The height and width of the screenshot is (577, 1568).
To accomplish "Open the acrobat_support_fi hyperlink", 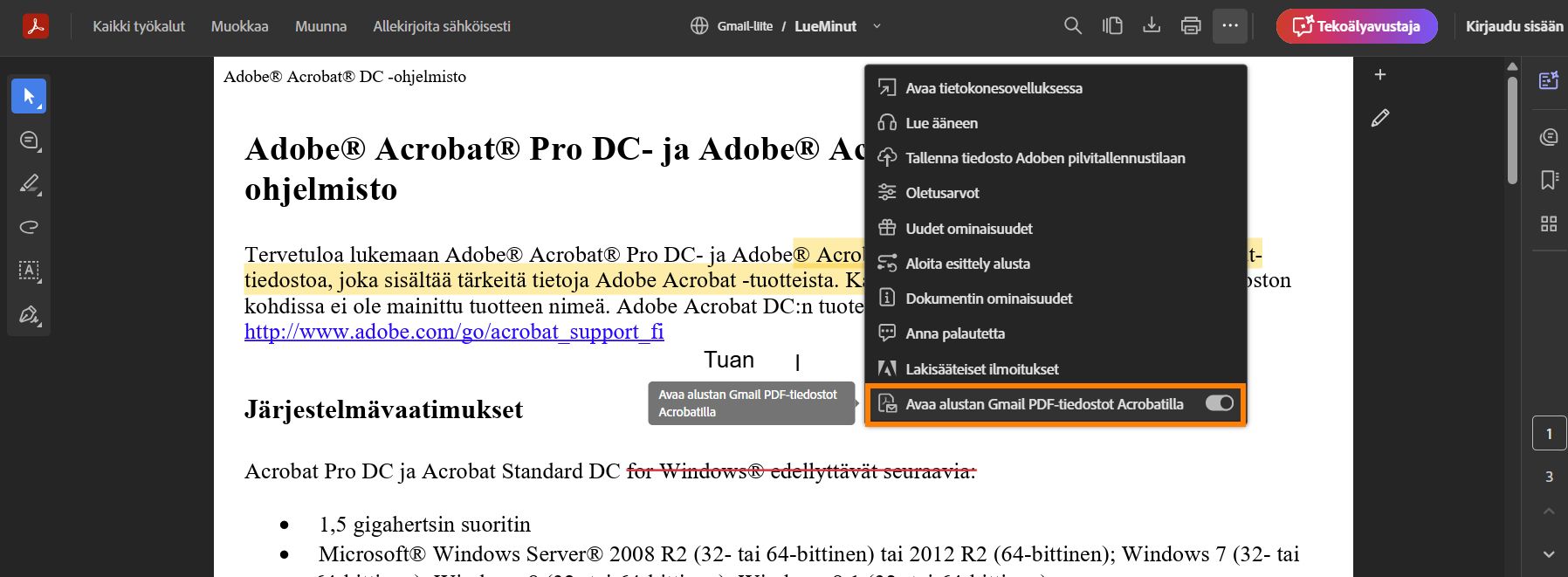I will tap(454, 332).
